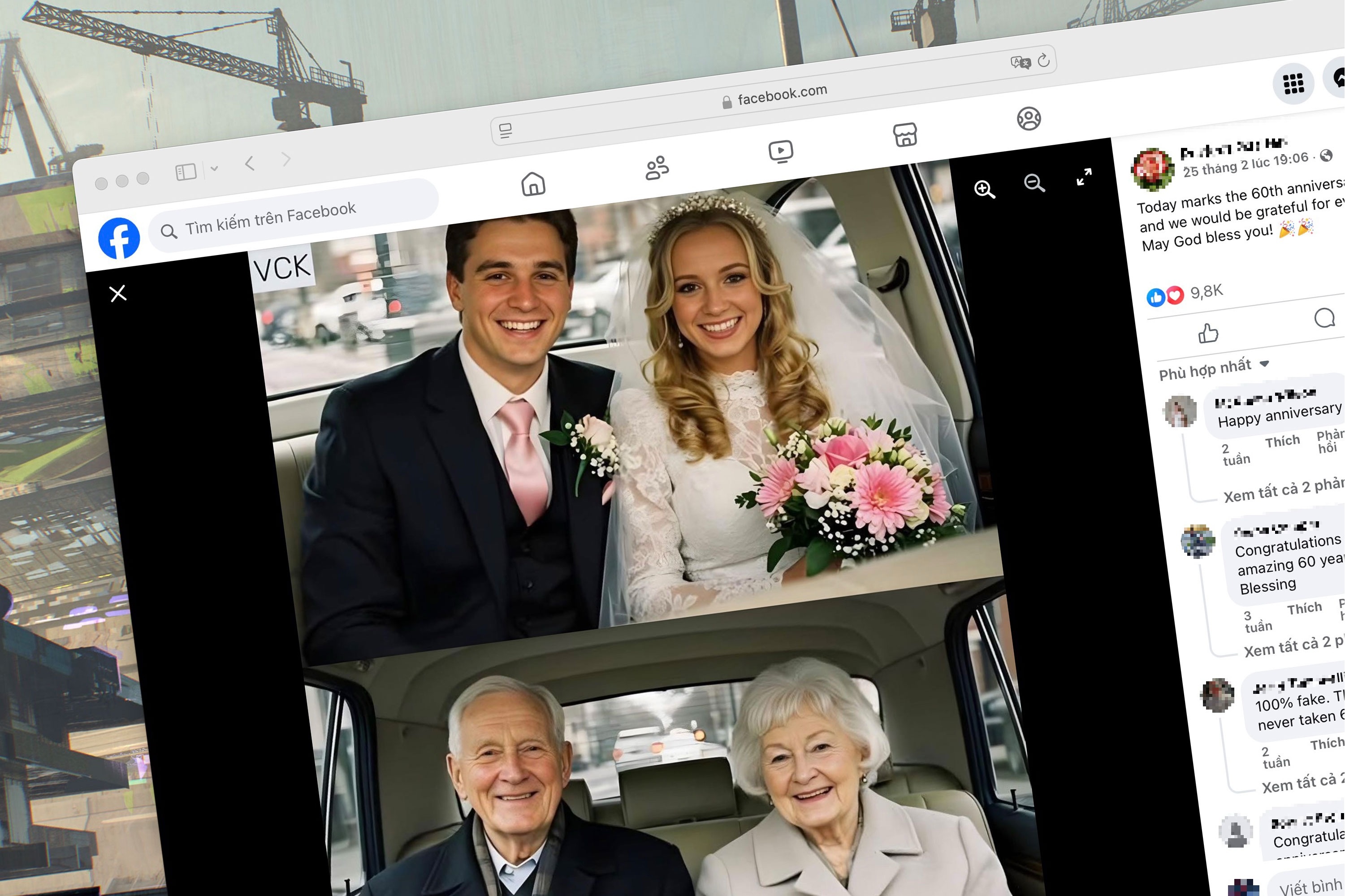Open Safari sidebar options chevron
The height and width of the screenshot is (896, 1345).
[214, 168]
